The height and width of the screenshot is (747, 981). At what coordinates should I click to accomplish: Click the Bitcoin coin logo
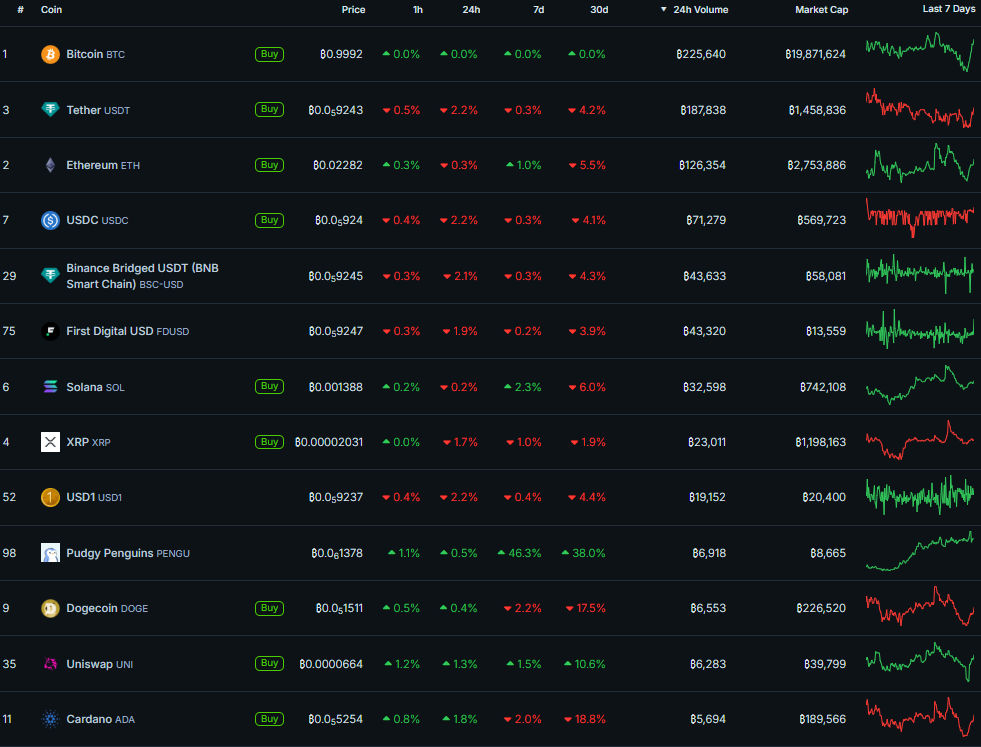(x=50, y=54)
